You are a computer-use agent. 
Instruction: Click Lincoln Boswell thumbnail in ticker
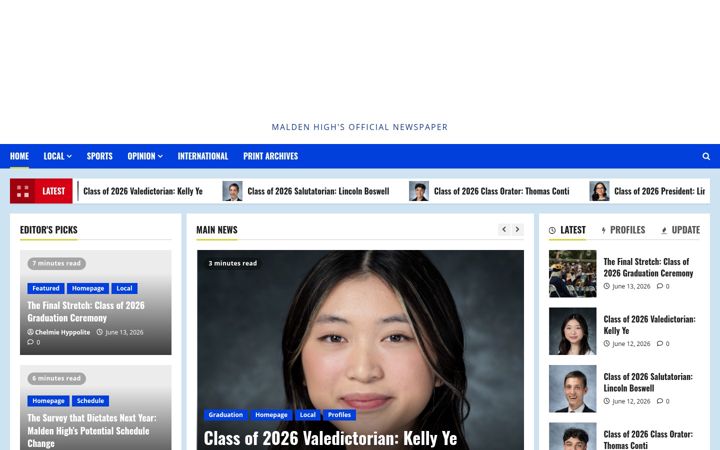point(232,191)
